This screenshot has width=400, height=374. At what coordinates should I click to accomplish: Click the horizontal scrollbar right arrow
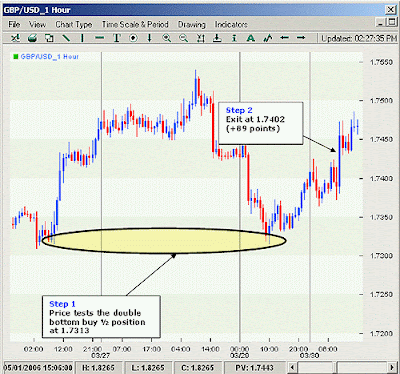[392, 368]
